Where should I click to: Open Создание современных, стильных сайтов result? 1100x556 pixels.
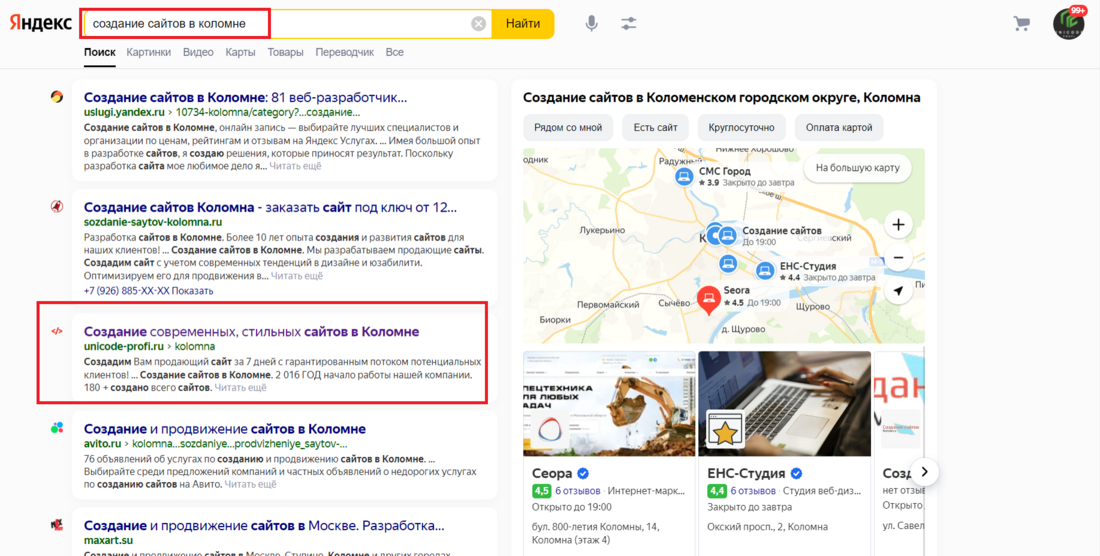click(251, 332)
